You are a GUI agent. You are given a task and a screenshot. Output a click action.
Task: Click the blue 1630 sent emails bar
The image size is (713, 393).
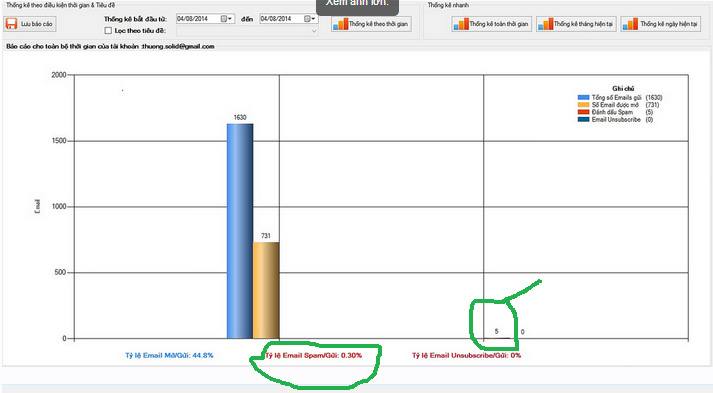240,231
